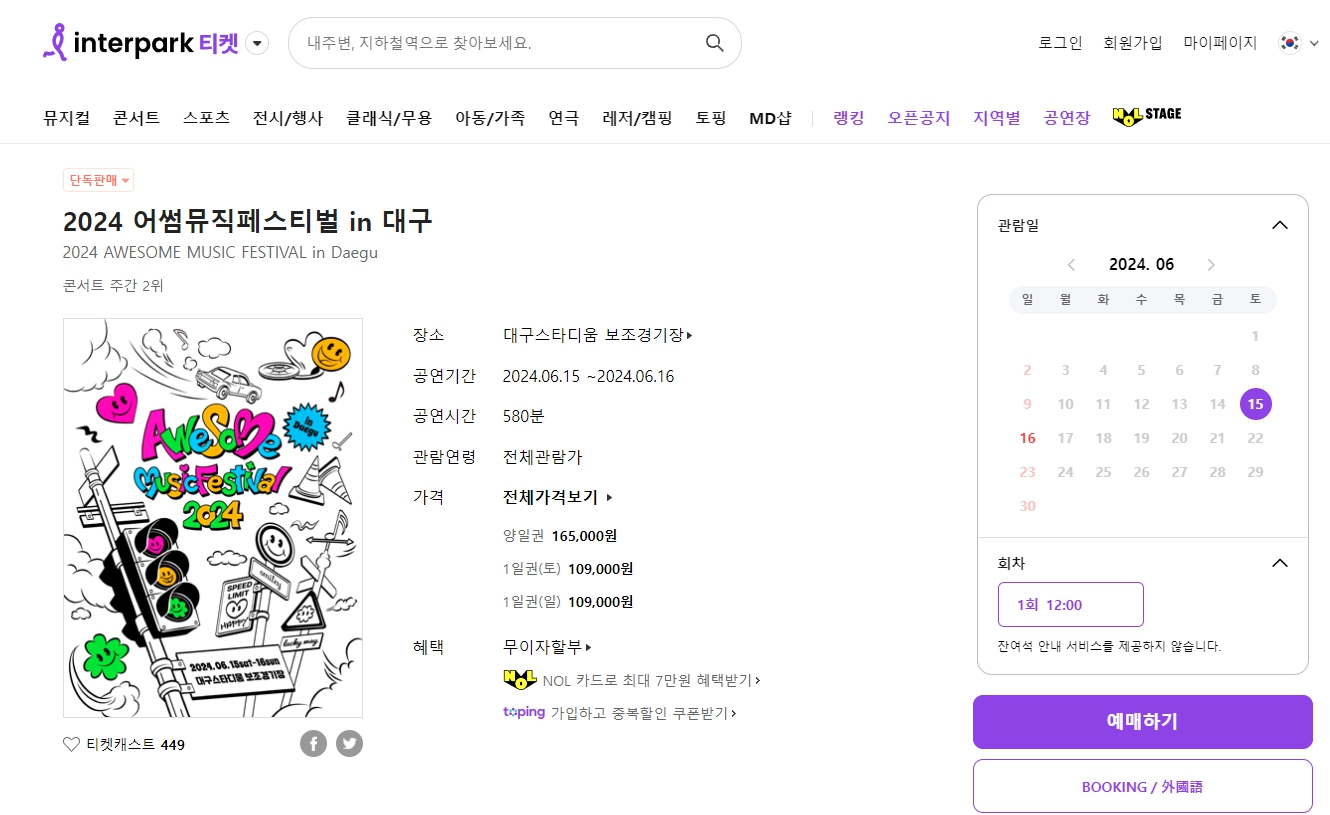Share on Twitter icon

click(349, 743)
